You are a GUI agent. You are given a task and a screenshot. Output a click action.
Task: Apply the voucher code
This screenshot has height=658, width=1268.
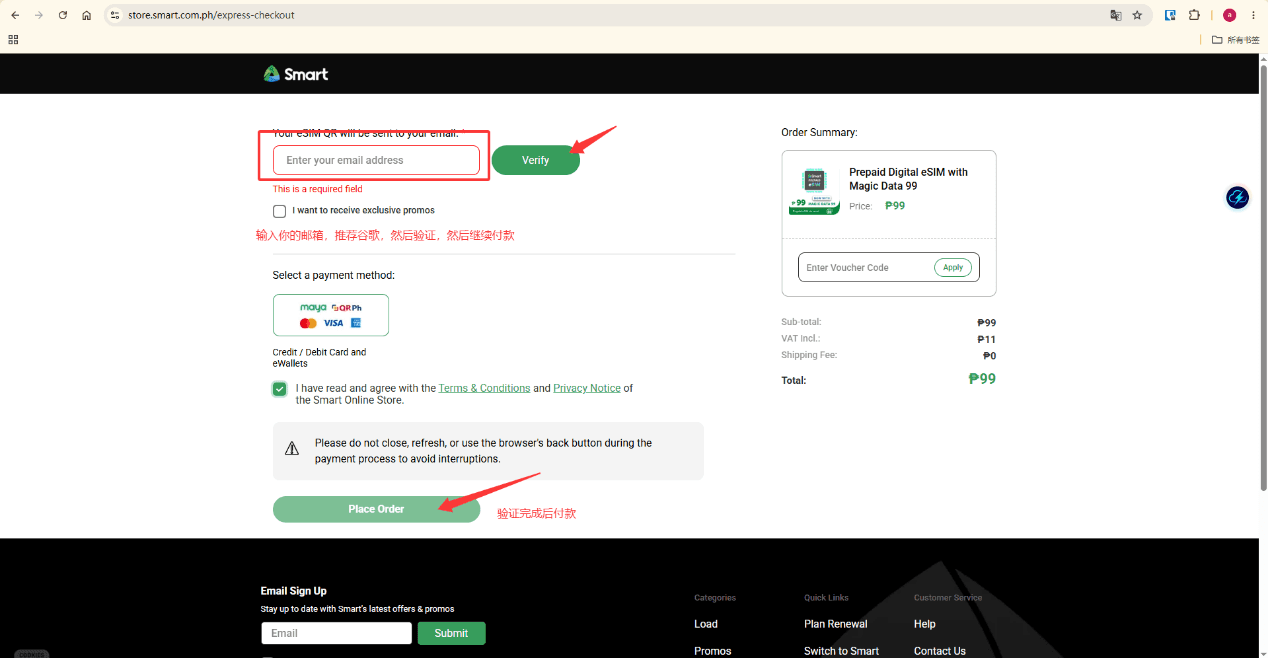click(953, 267)
